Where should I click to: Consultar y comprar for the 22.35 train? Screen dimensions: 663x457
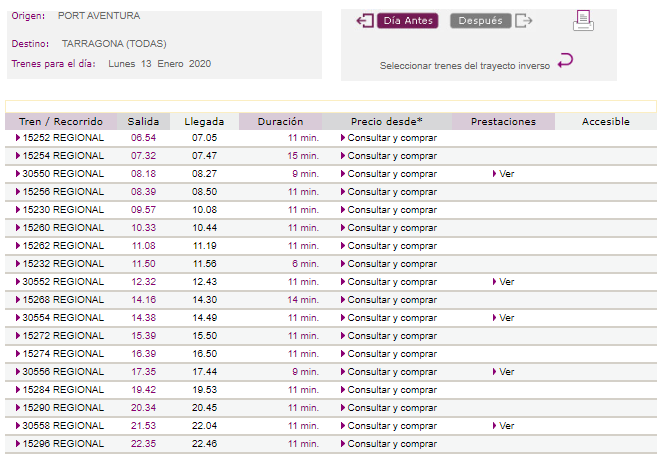point(389,444)
